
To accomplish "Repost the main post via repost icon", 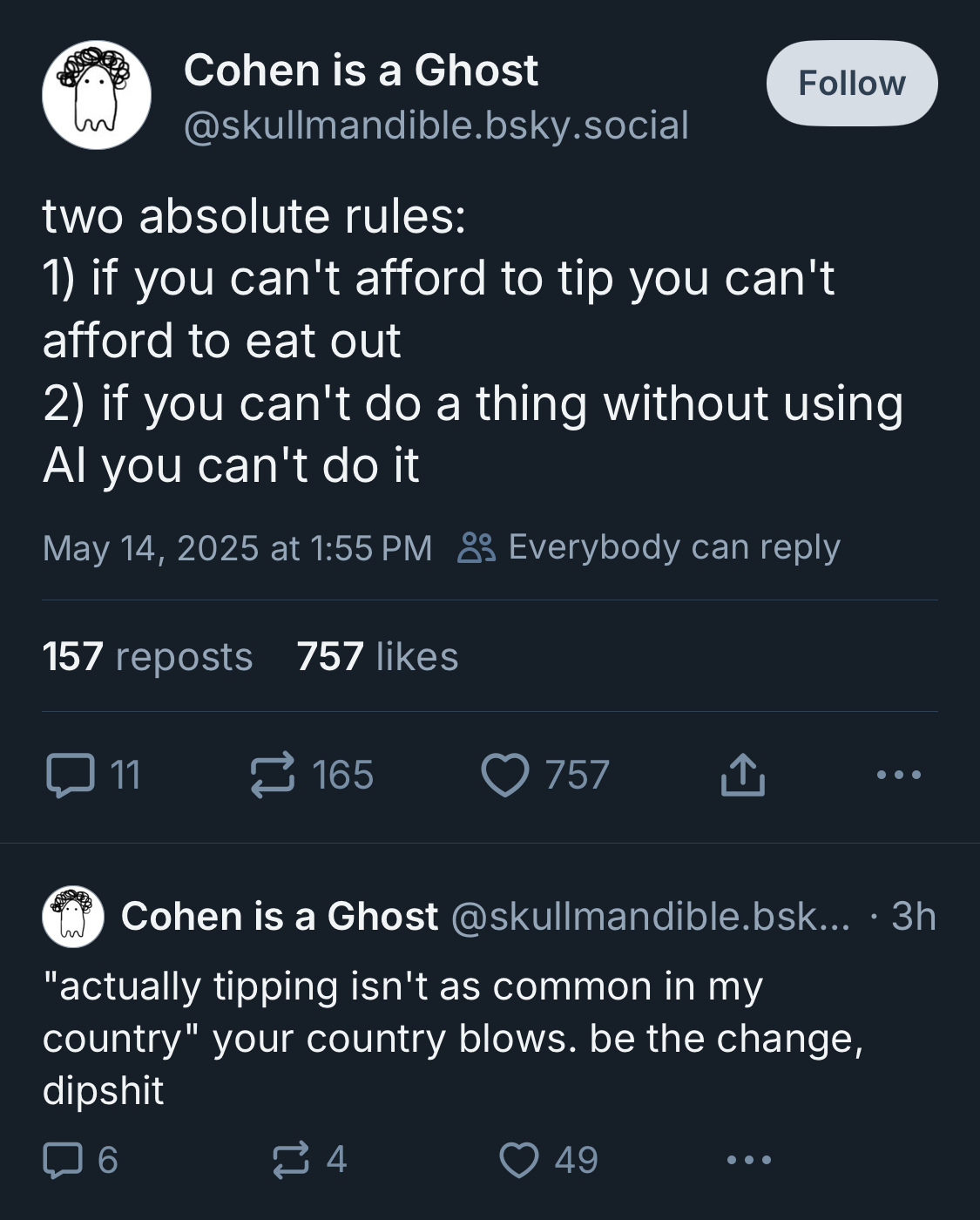I will (273, 775).
